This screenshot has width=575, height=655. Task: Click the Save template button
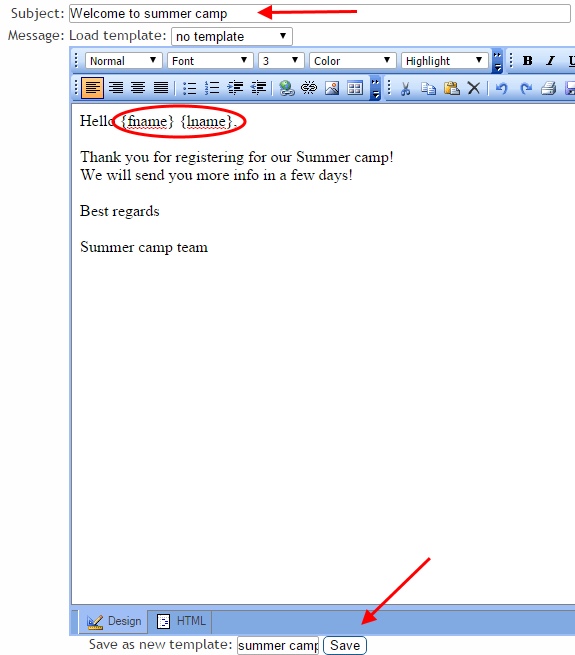point(345,645)
